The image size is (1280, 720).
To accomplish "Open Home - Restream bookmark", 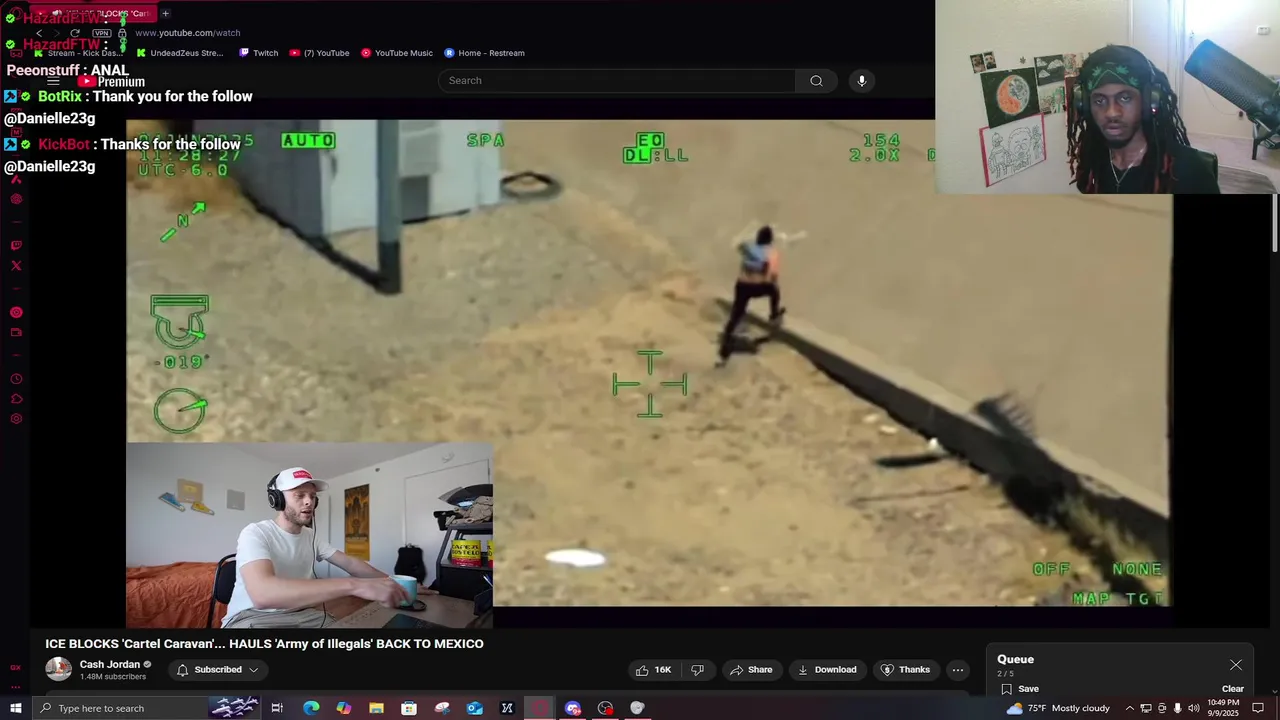I will 484,53.
